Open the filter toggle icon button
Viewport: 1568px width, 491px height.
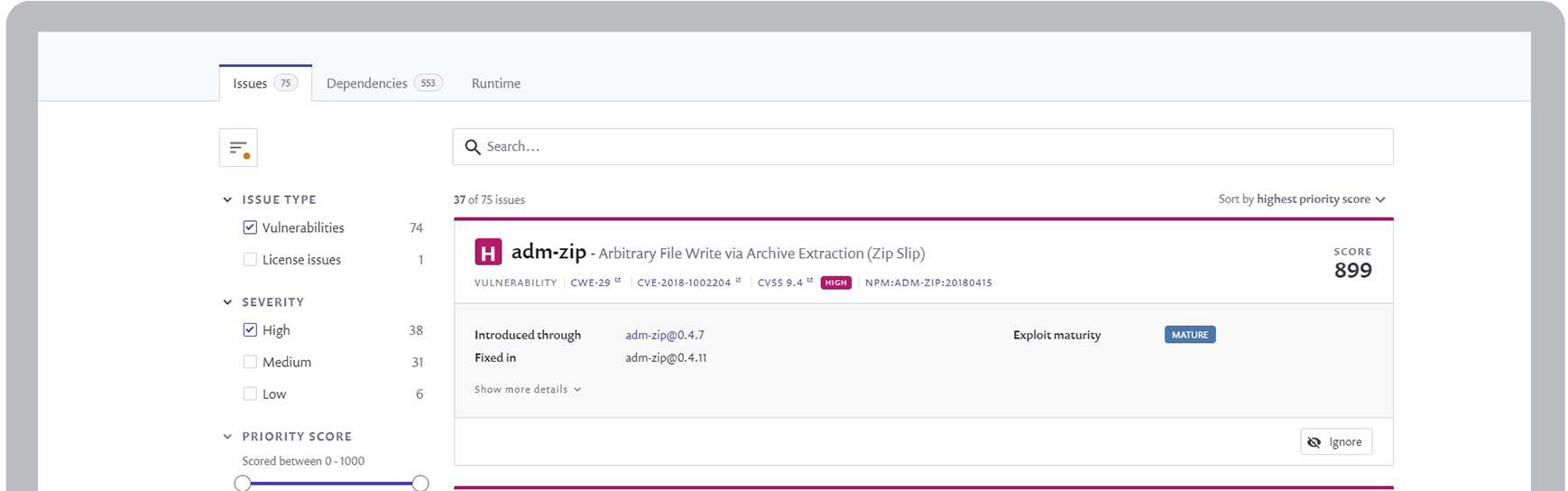click(238, 147)
